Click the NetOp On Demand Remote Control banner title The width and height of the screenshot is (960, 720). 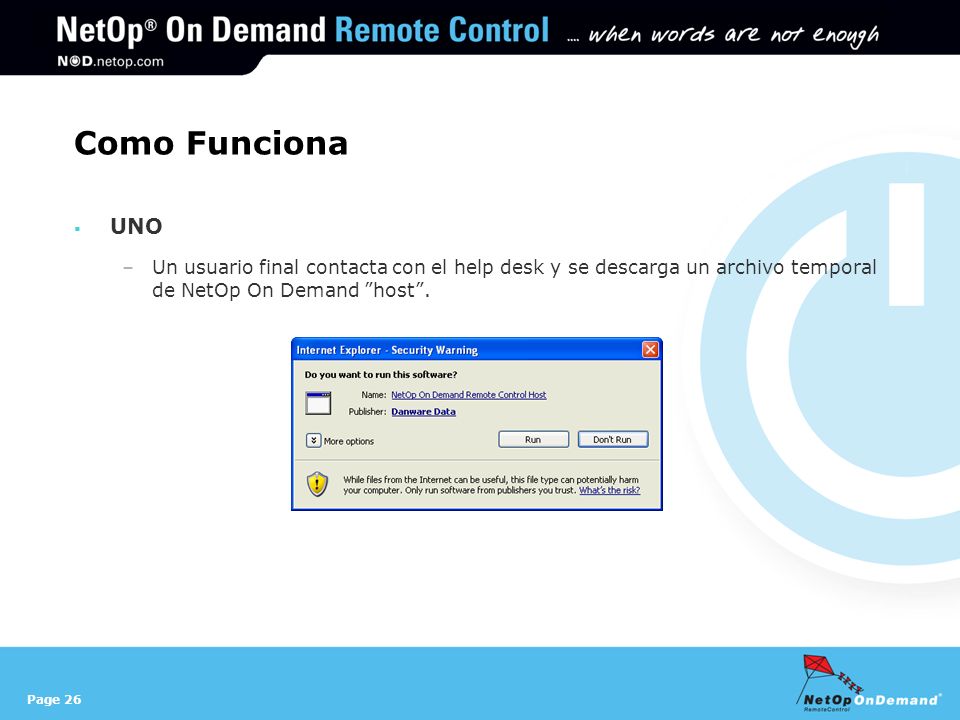click(302, 30)
